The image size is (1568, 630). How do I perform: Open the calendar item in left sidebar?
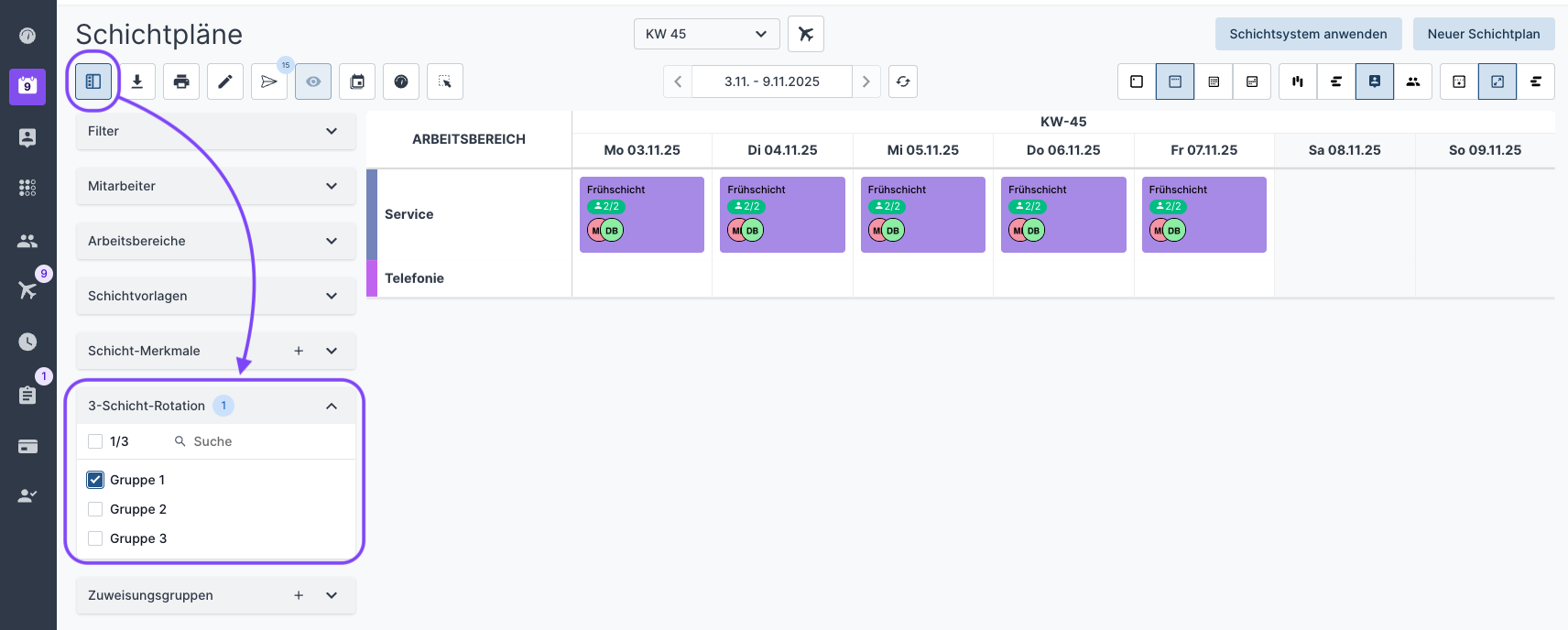[27, 86]
